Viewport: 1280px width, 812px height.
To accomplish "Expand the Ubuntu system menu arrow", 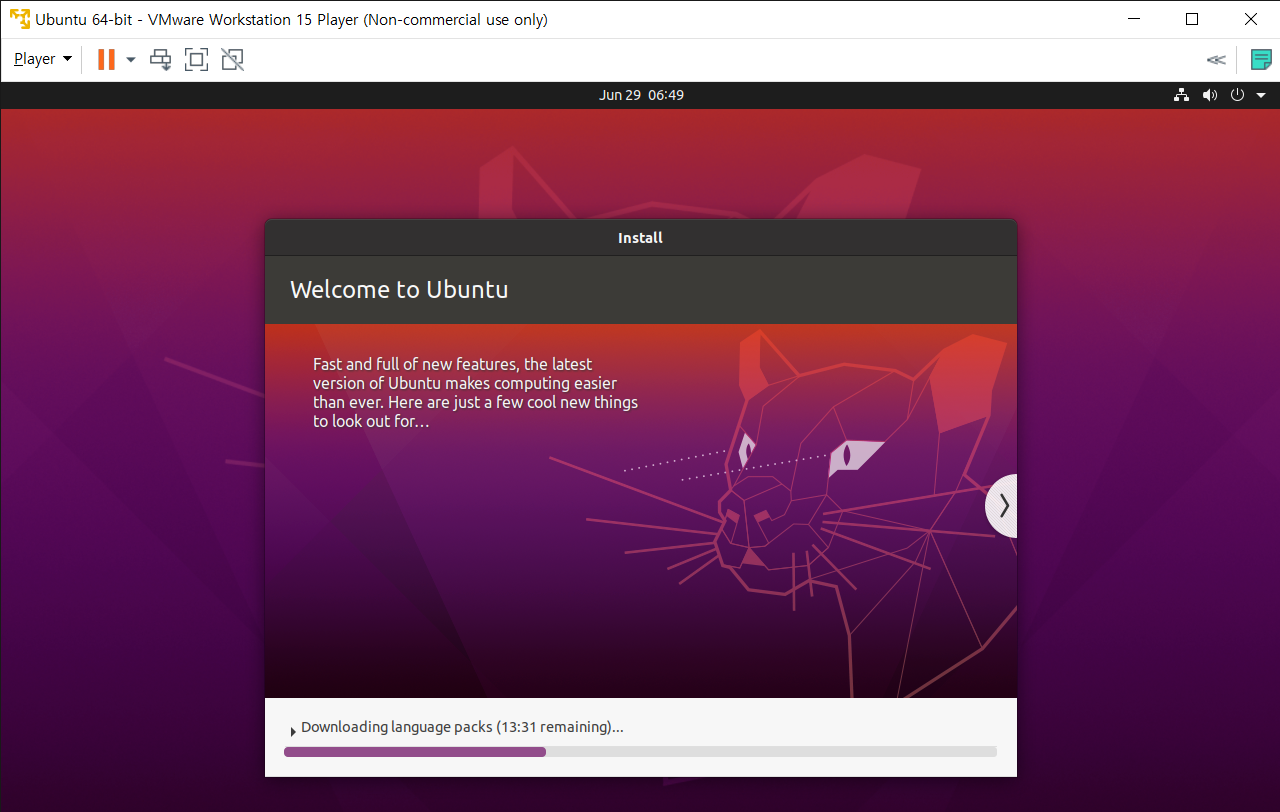I will point(1261,95).
